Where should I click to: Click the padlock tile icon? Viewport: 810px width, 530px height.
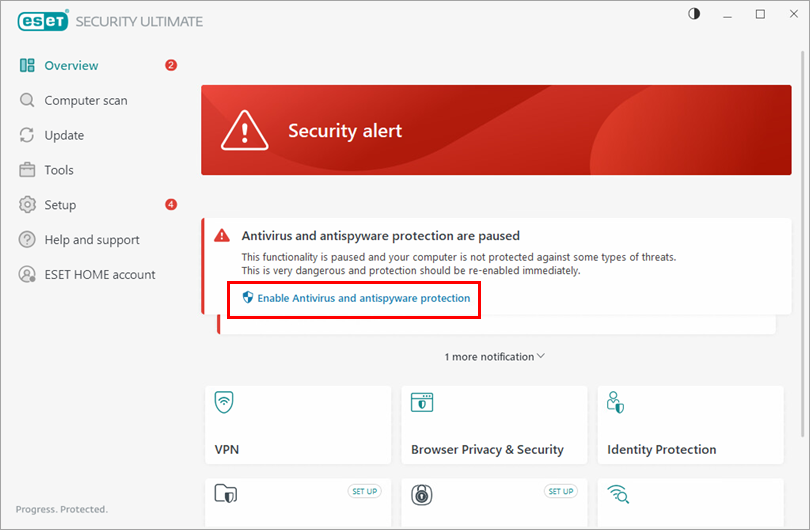click(421, 495)
